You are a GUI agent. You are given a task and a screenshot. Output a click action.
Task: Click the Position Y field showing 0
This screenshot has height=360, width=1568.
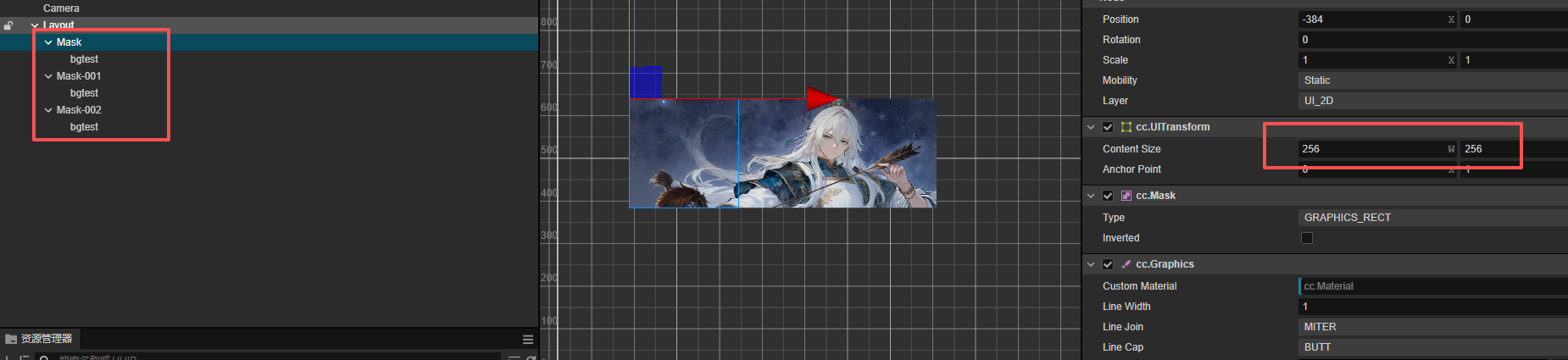click(1514, 19)
